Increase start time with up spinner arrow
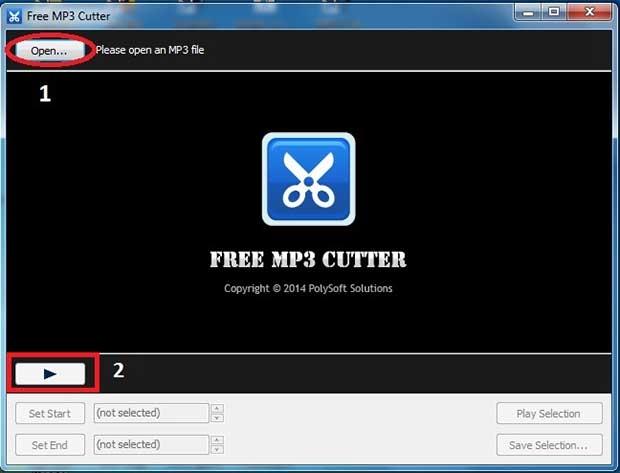The image size is (620, 473). [217, 409]
